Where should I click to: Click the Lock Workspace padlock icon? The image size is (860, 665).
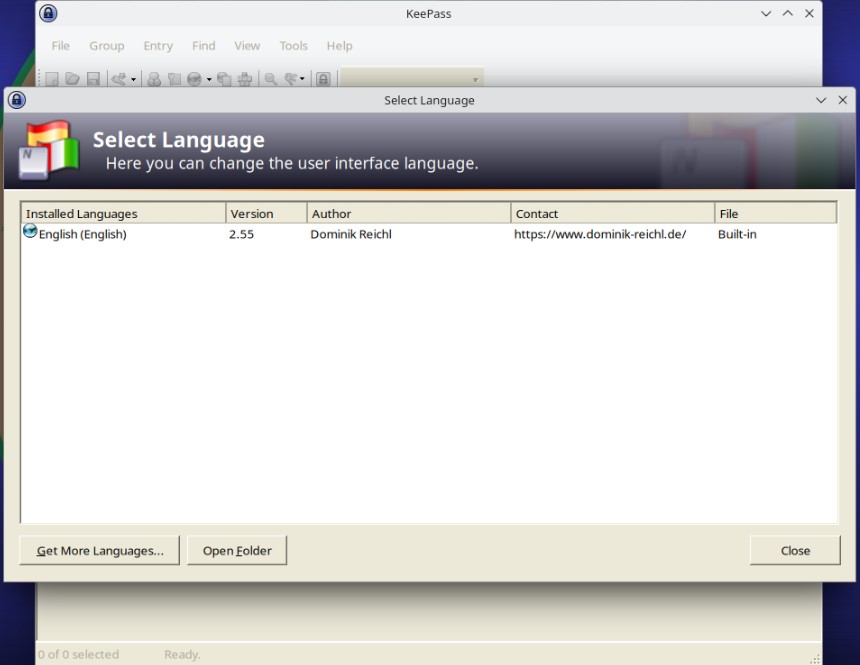tap(324, 80)
